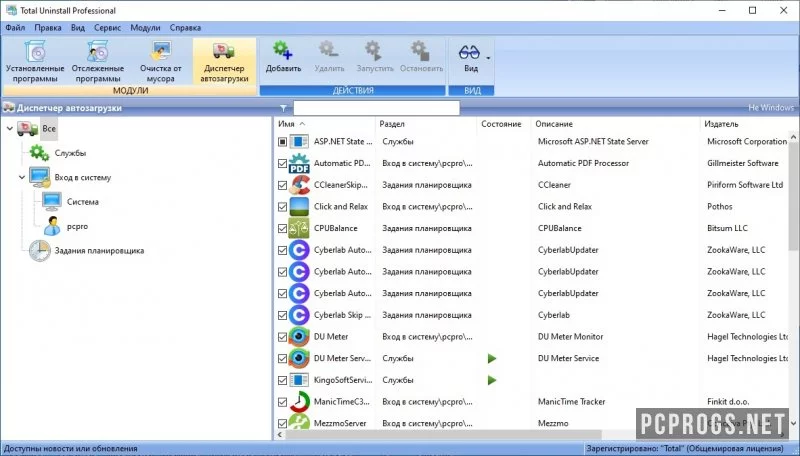Select Вход в систему tree node
This screenshot has height=456, width=800.
click(x=83, y=178)
